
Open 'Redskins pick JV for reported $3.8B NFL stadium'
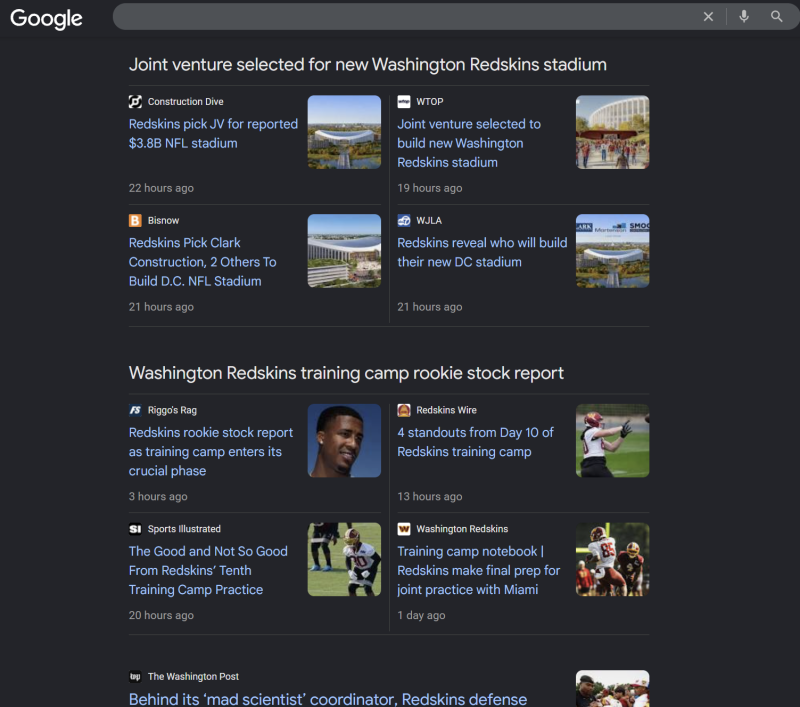[213, 134]
